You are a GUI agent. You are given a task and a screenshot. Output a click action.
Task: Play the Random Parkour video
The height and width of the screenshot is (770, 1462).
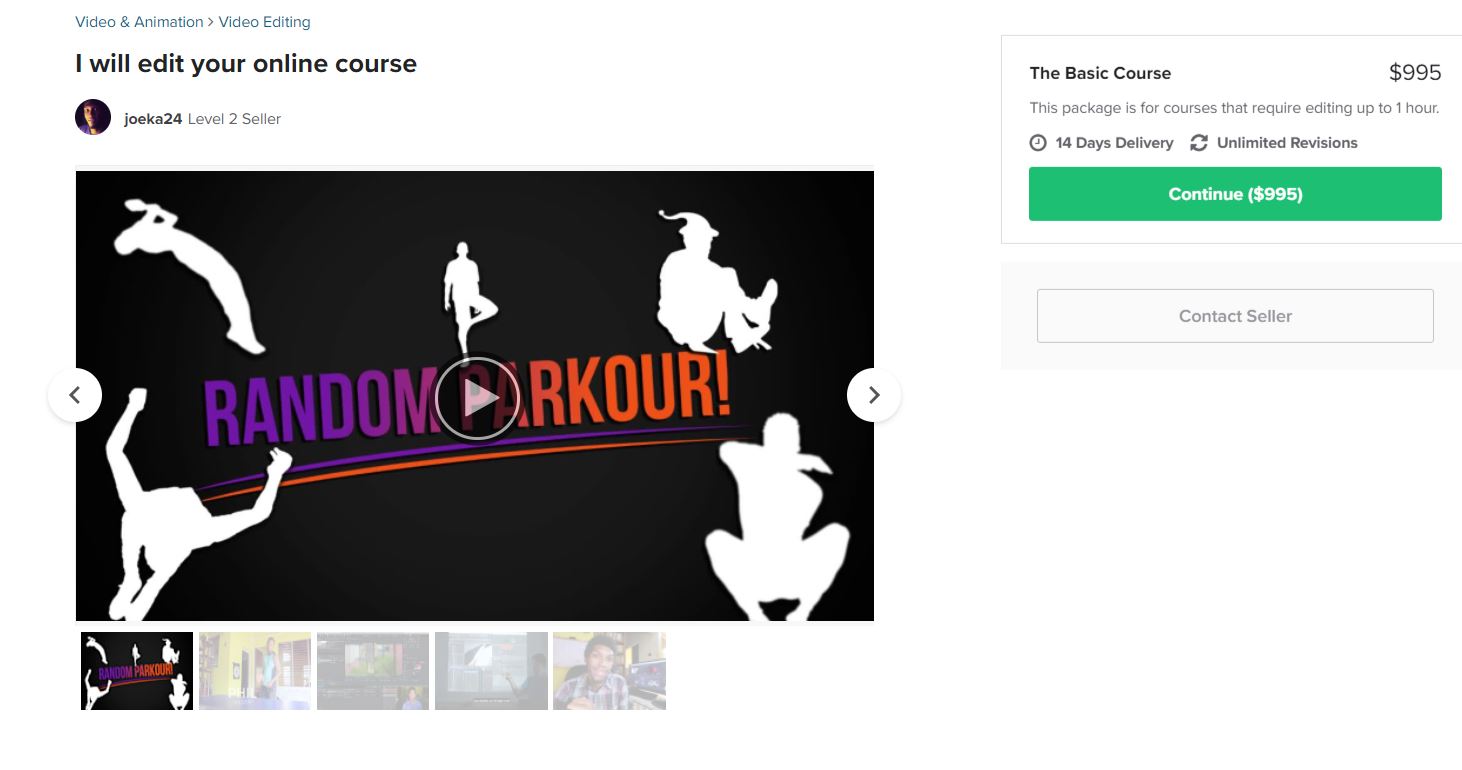click(477, 398)
